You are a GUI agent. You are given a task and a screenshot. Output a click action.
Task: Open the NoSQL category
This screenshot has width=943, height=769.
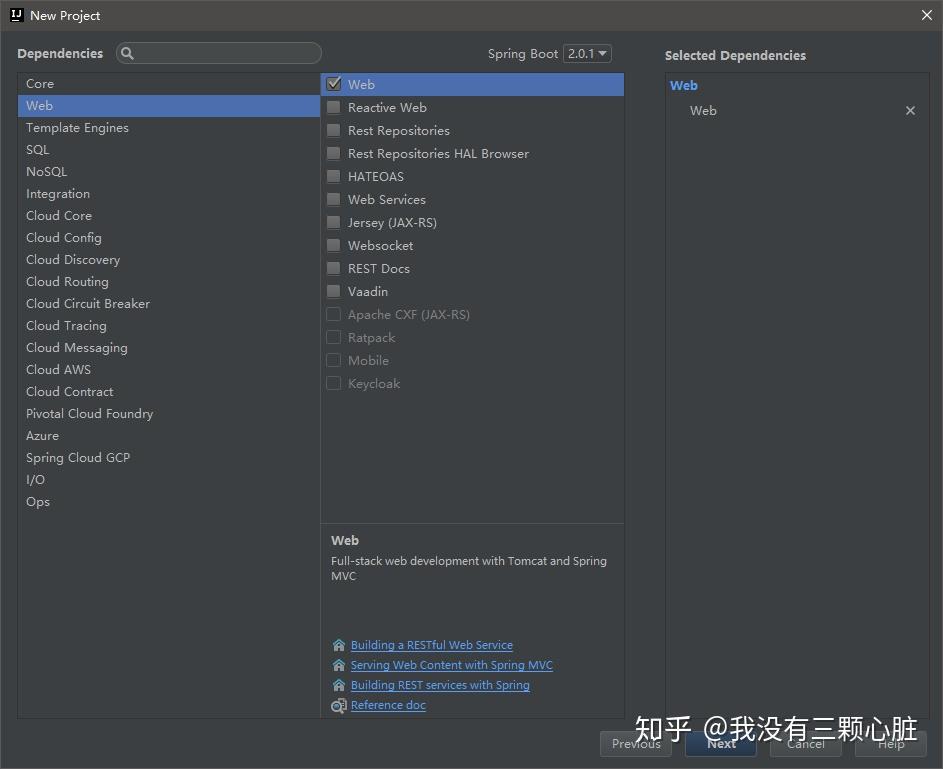click(169, 172)
